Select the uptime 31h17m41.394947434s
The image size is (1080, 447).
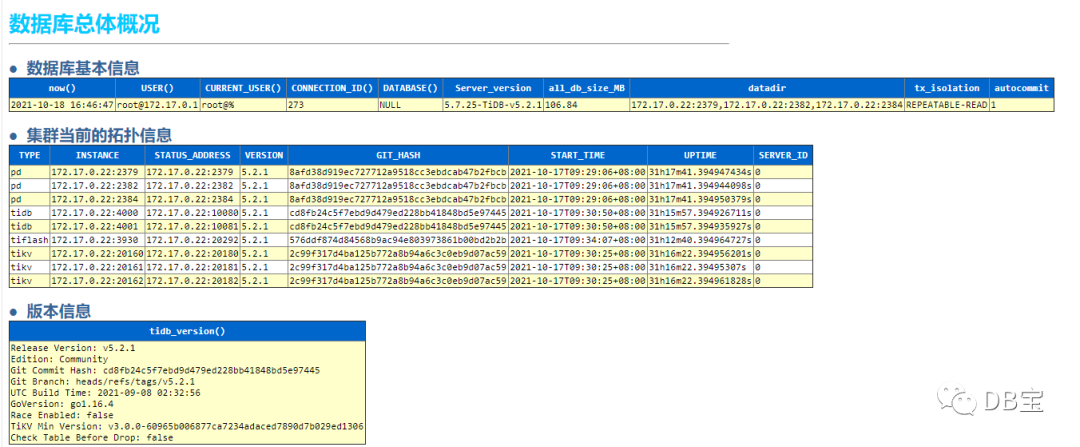point(700,171)
